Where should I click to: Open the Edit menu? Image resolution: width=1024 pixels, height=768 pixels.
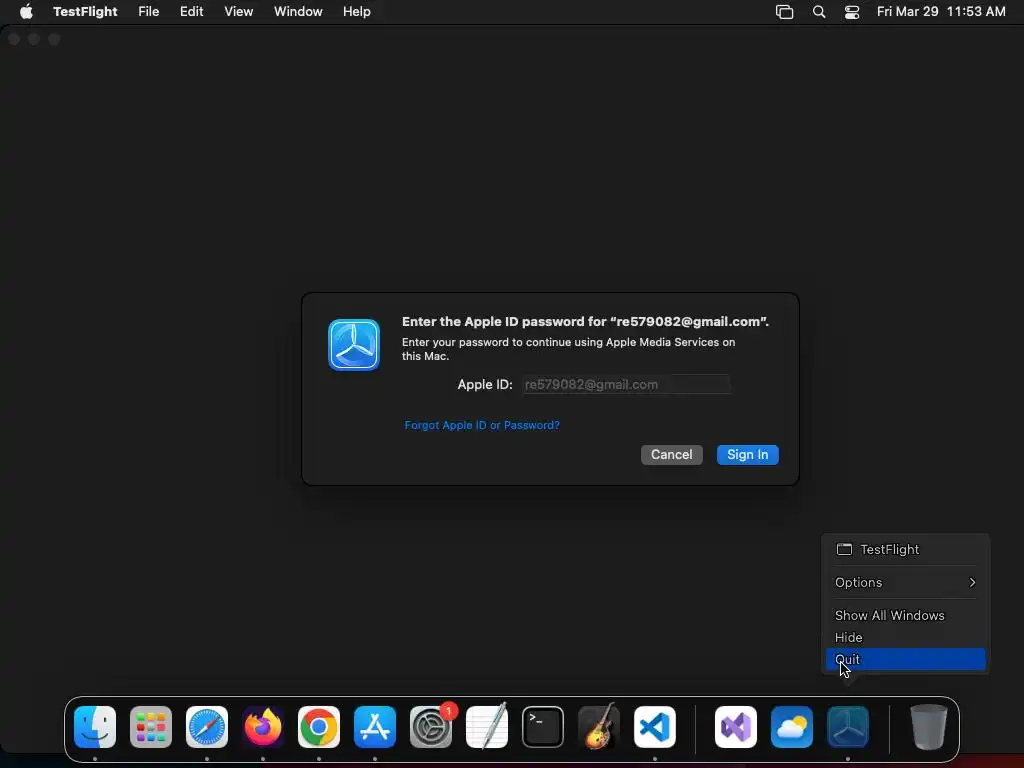click(x=192, y=11)
